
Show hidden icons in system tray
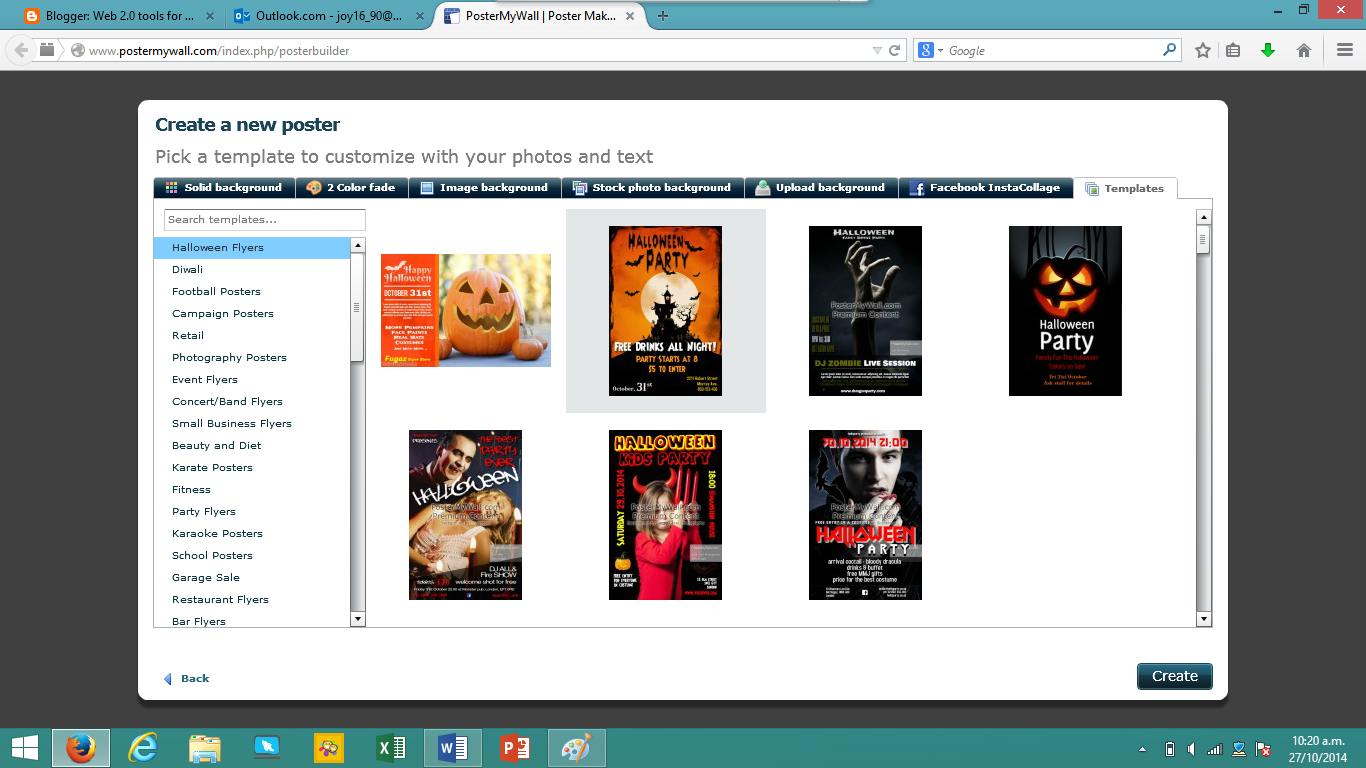click(x=1140, y=747)
